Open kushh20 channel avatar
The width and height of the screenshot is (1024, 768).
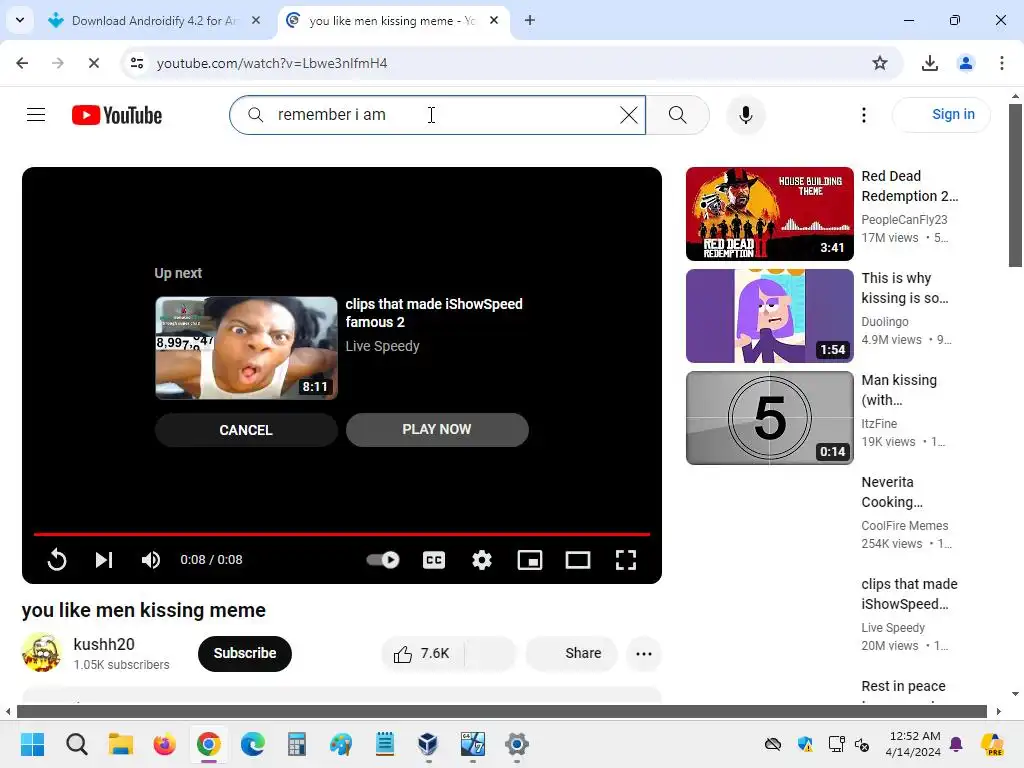(x=42, y=652)
